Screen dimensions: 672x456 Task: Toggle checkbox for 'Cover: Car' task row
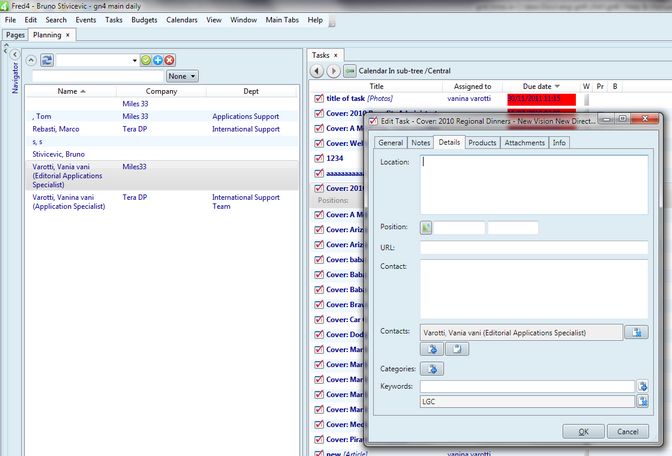tap(319, 320)
